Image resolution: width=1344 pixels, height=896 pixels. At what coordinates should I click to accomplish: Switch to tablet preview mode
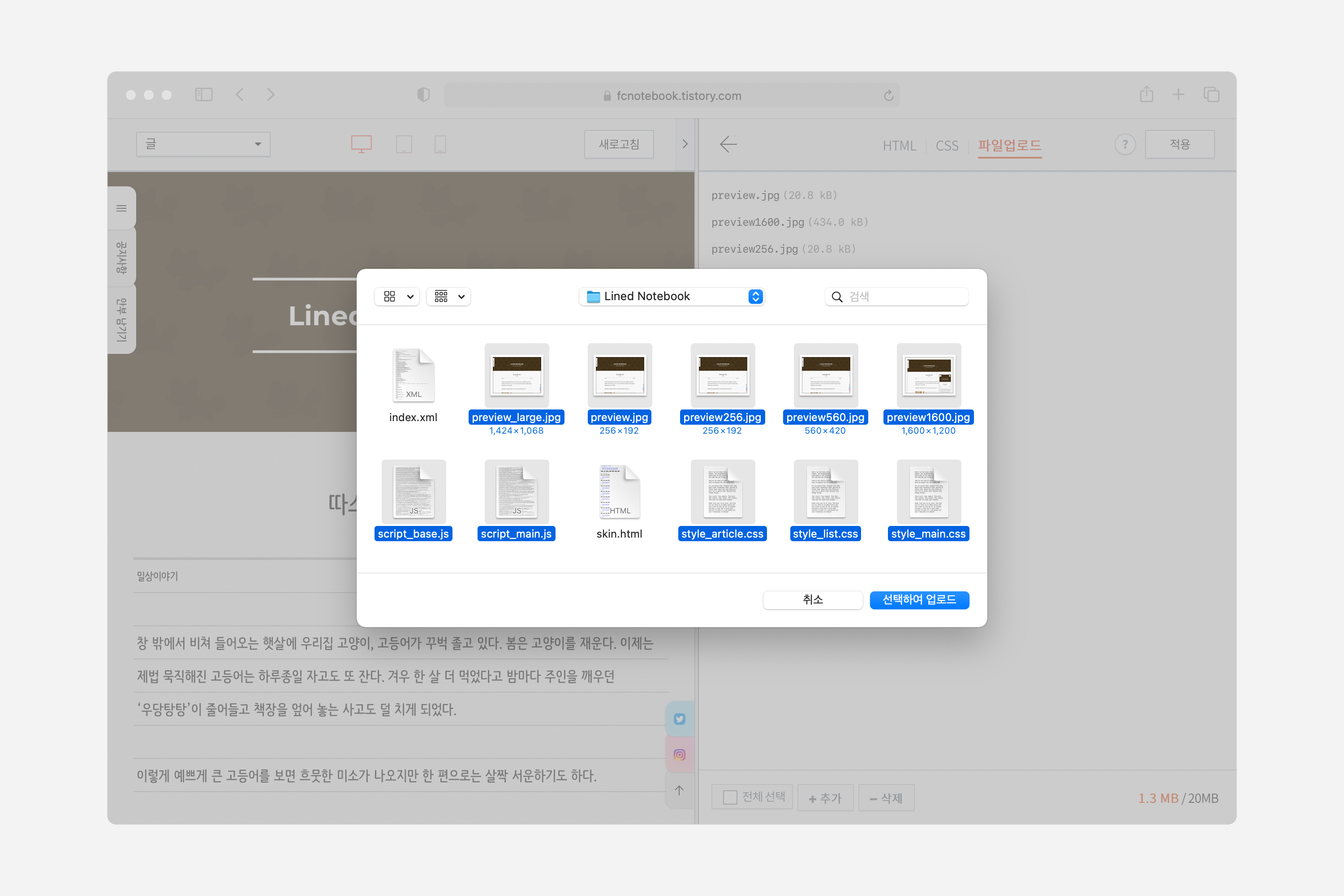405,144
